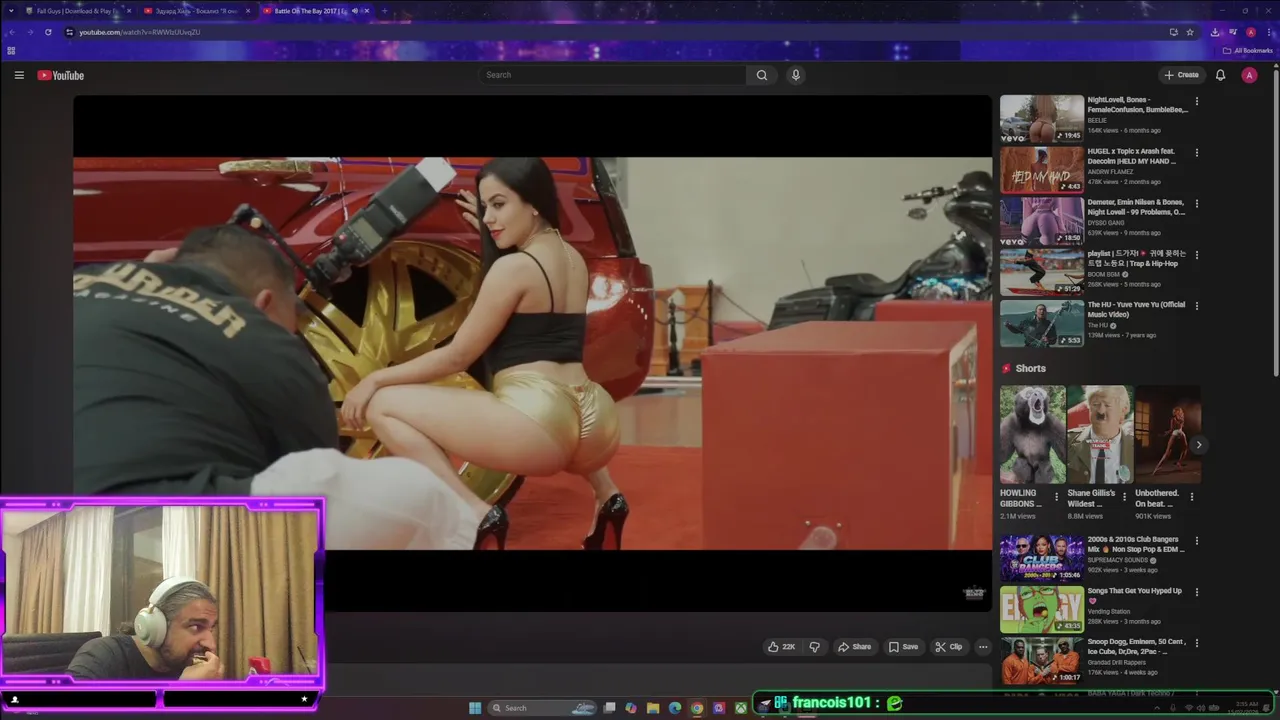Open File Explorer from the taskbar
1280x720 pixels.
(653, 708)
